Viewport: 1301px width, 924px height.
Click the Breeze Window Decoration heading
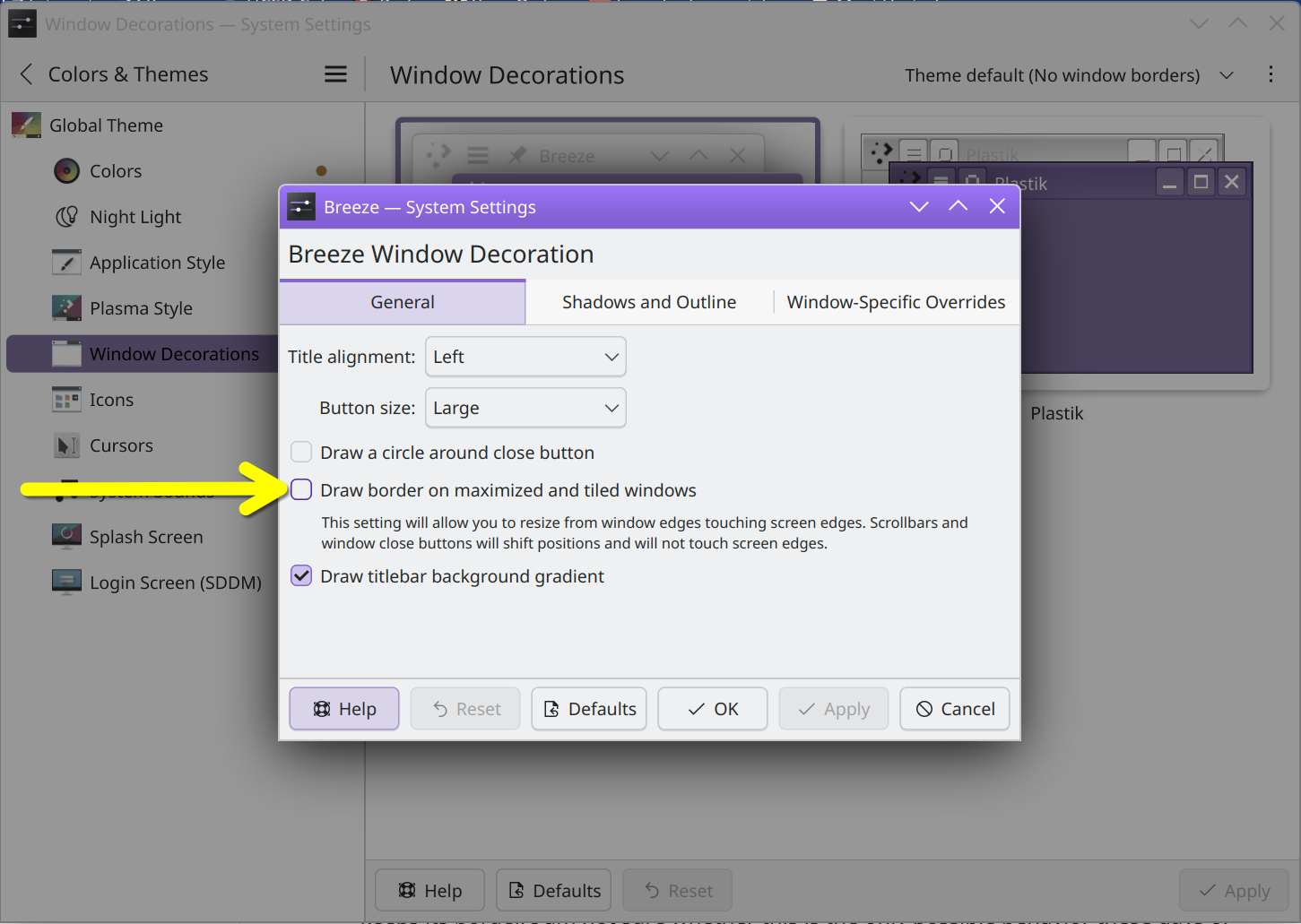click(x=441, y=254)
